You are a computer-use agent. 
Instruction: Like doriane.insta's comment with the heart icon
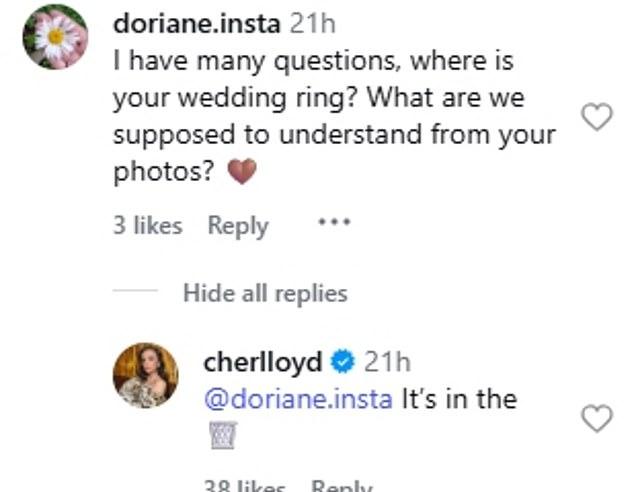(x=597, y=116)
